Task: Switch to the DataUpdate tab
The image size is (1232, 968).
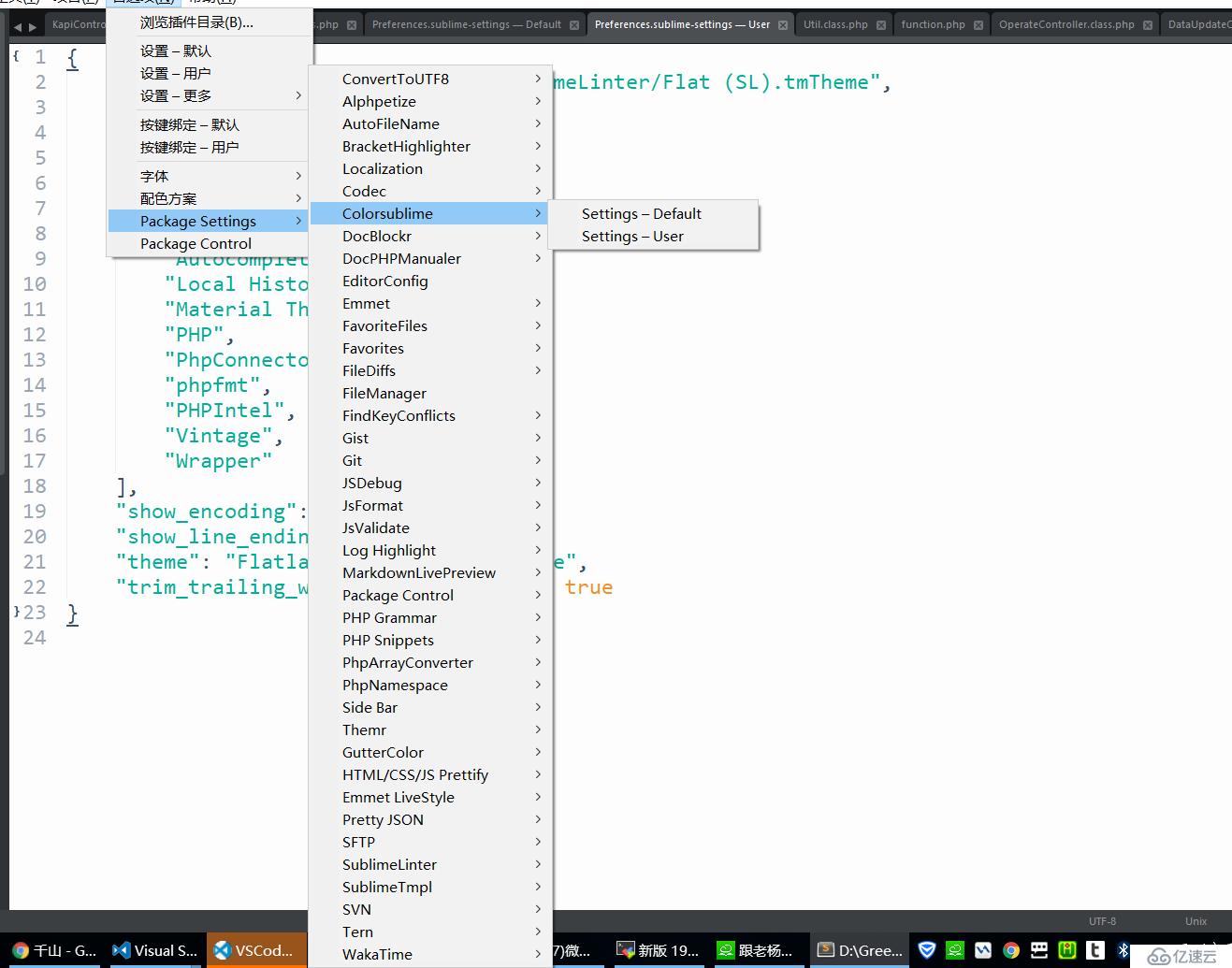Action: click(1198, 24)
